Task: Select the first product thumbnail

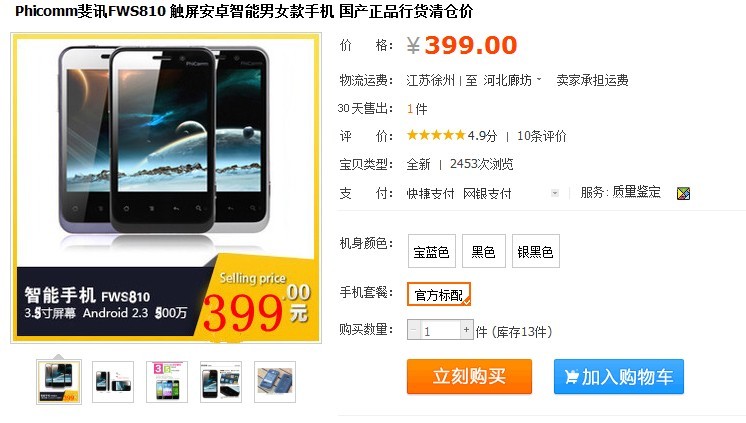Action: pos(59,382)
